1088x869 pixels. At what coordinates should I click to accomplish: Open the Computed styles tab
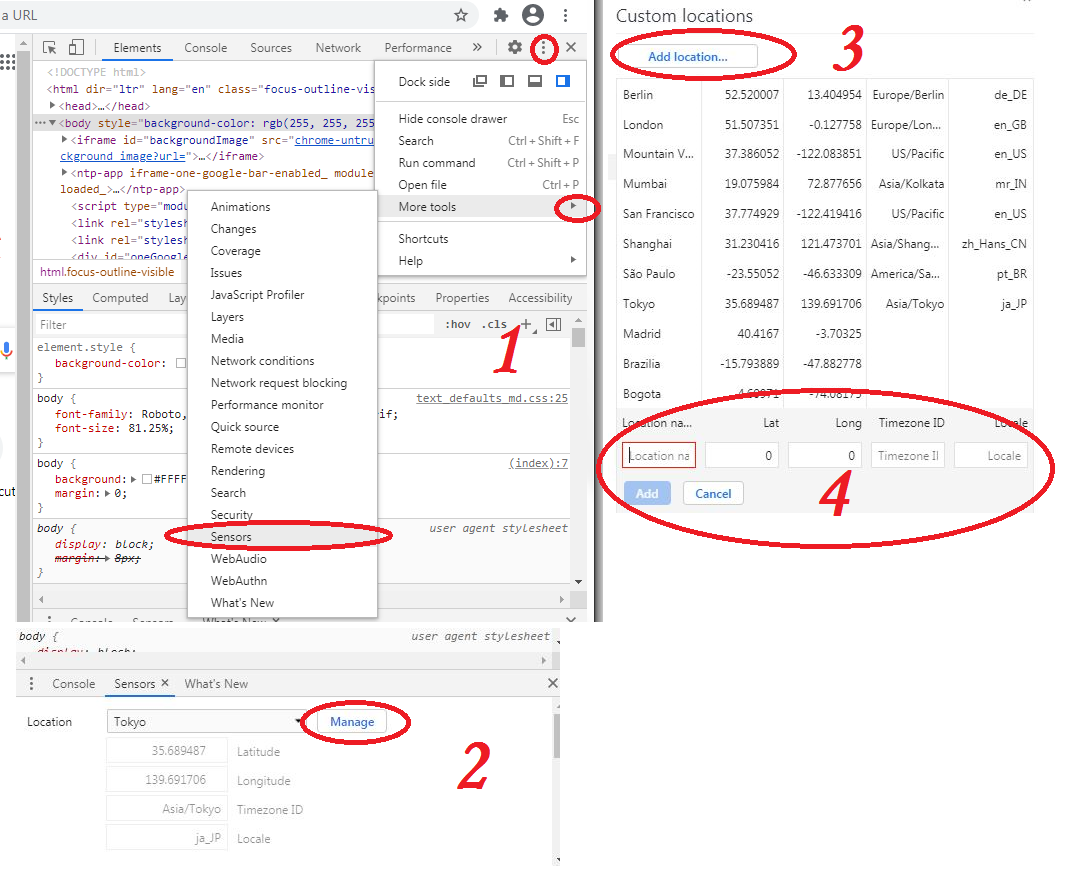point(120,298)
